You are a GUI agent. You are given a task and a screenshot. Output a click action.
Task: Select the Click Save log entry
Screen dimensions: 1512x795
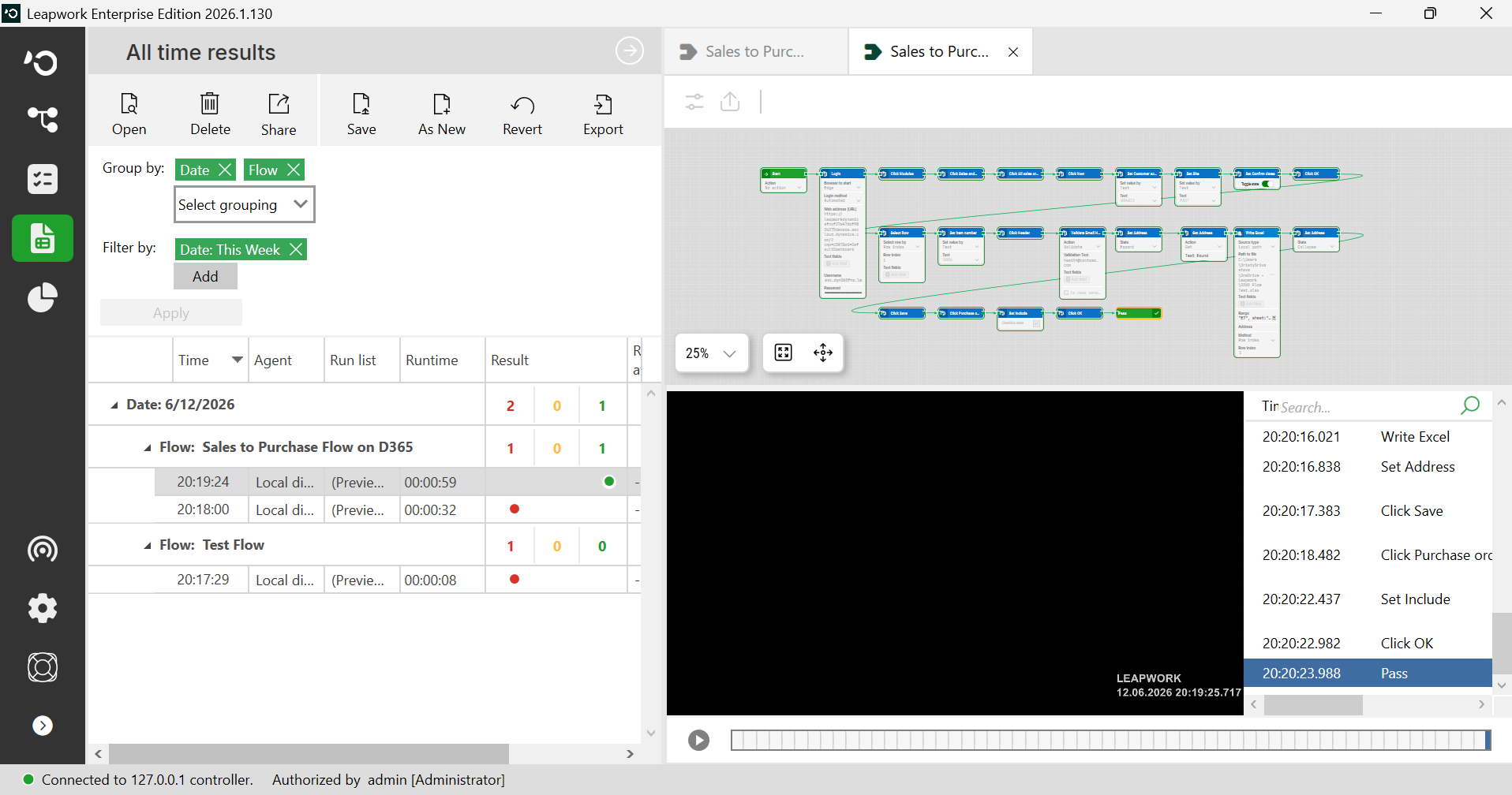pyautogui.click(x=1368, y=511)
